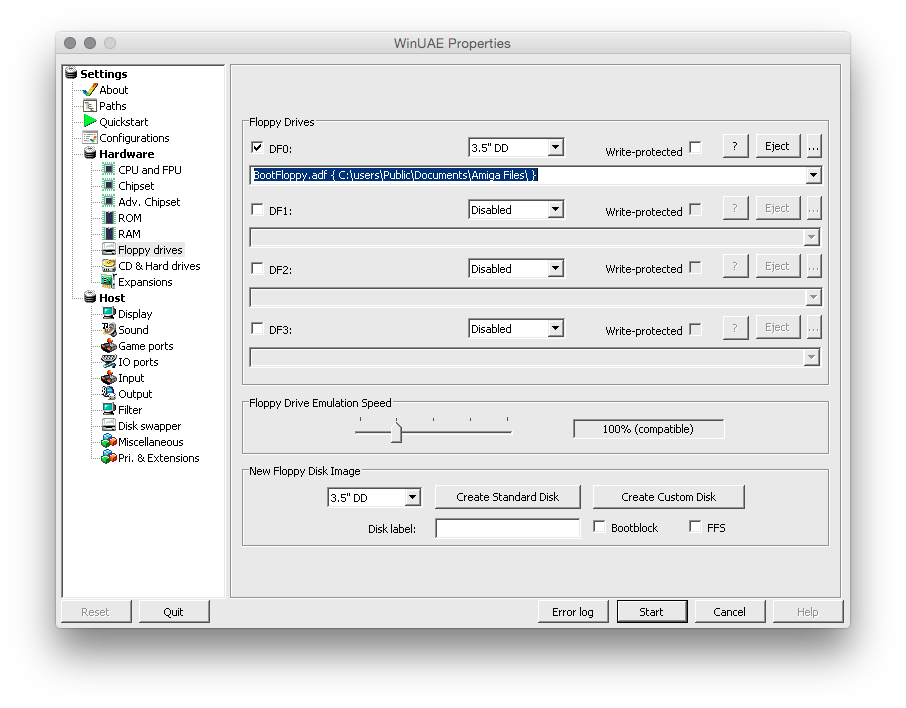The image size is (906, 708).
Task: Click the Chipset chip icon
Action: tap(108, 186)
